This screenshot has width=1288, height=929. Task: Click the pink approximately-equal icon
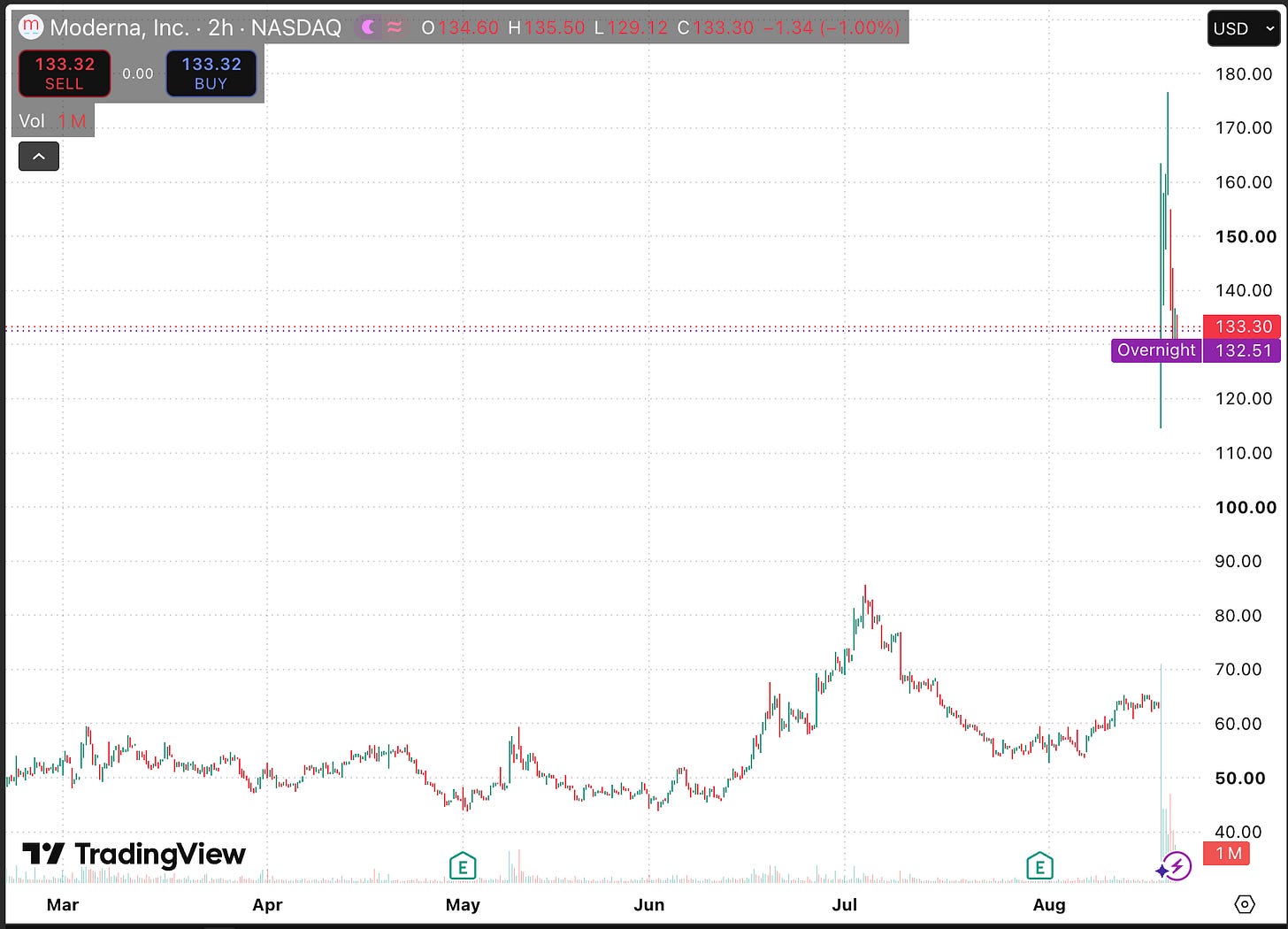tap(395, 27)
